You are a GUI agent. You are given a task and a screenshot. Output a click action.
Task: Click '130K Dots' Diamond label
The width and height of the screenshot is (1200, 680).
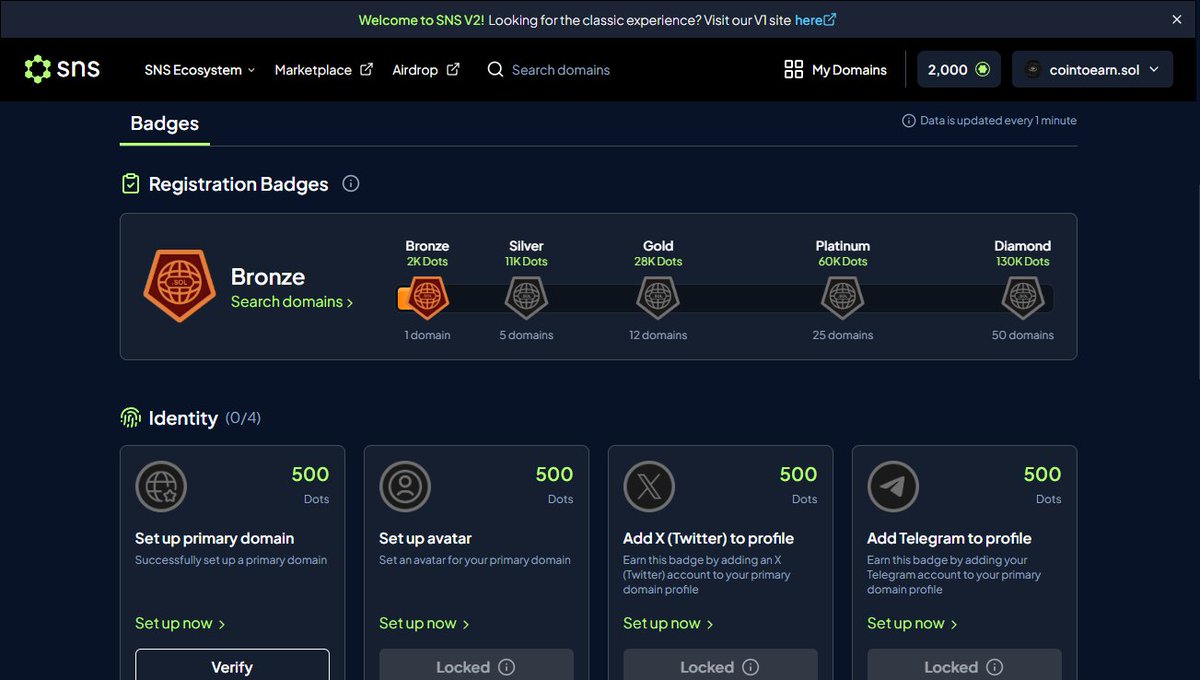1023,261
